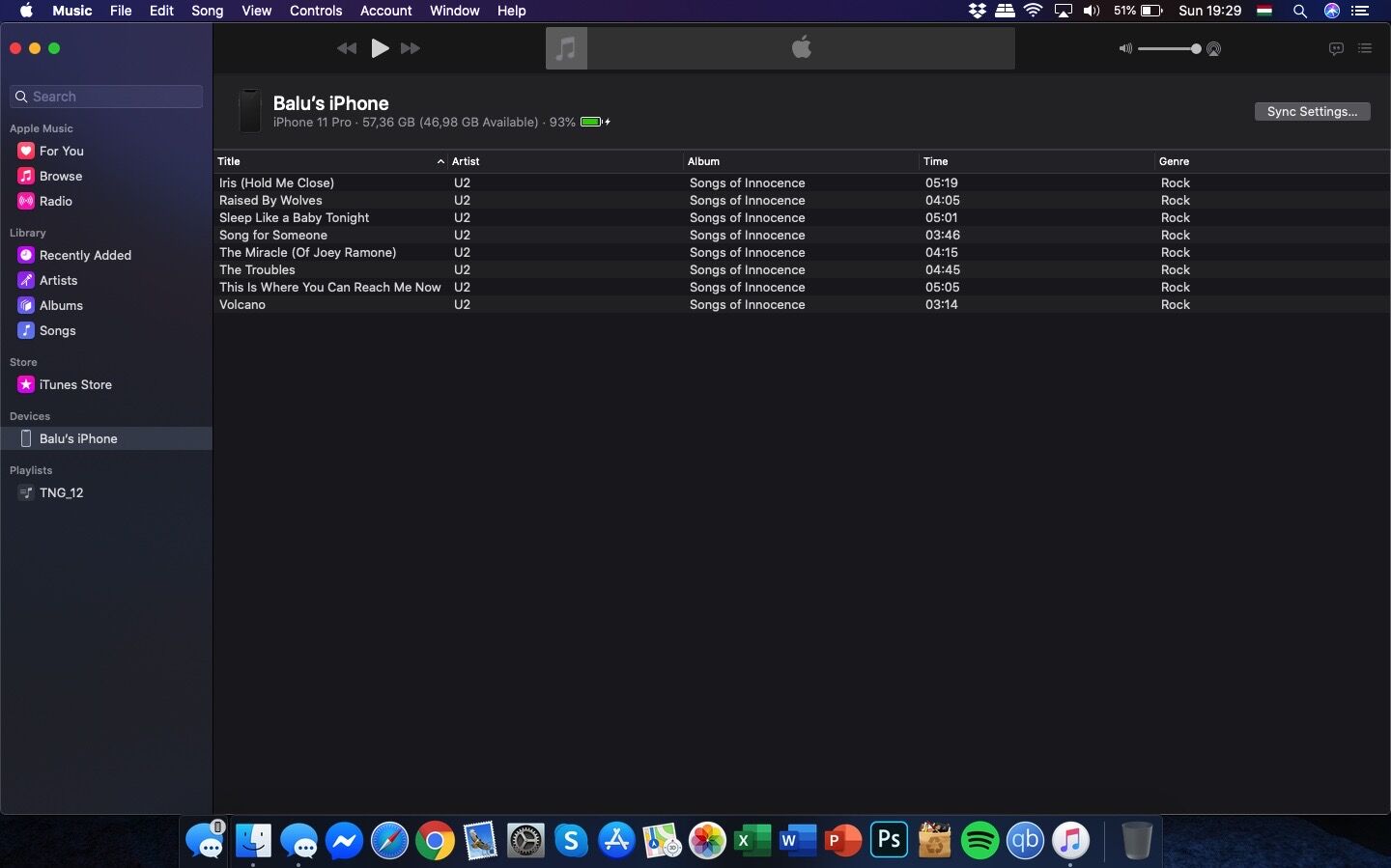Open Finder in the Dock

click(253, 841)
